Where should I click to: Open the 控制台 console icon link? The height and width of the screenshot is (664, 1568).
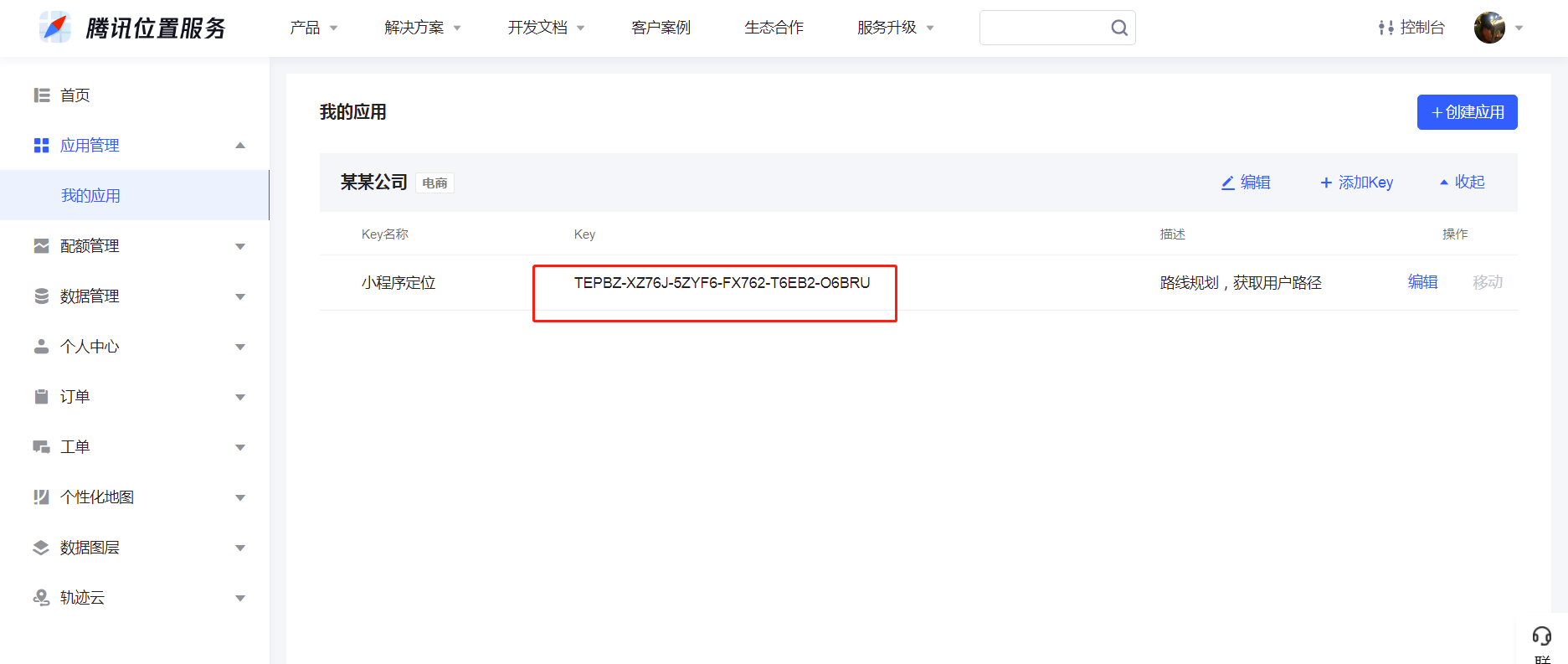[x=1385, y=28]
